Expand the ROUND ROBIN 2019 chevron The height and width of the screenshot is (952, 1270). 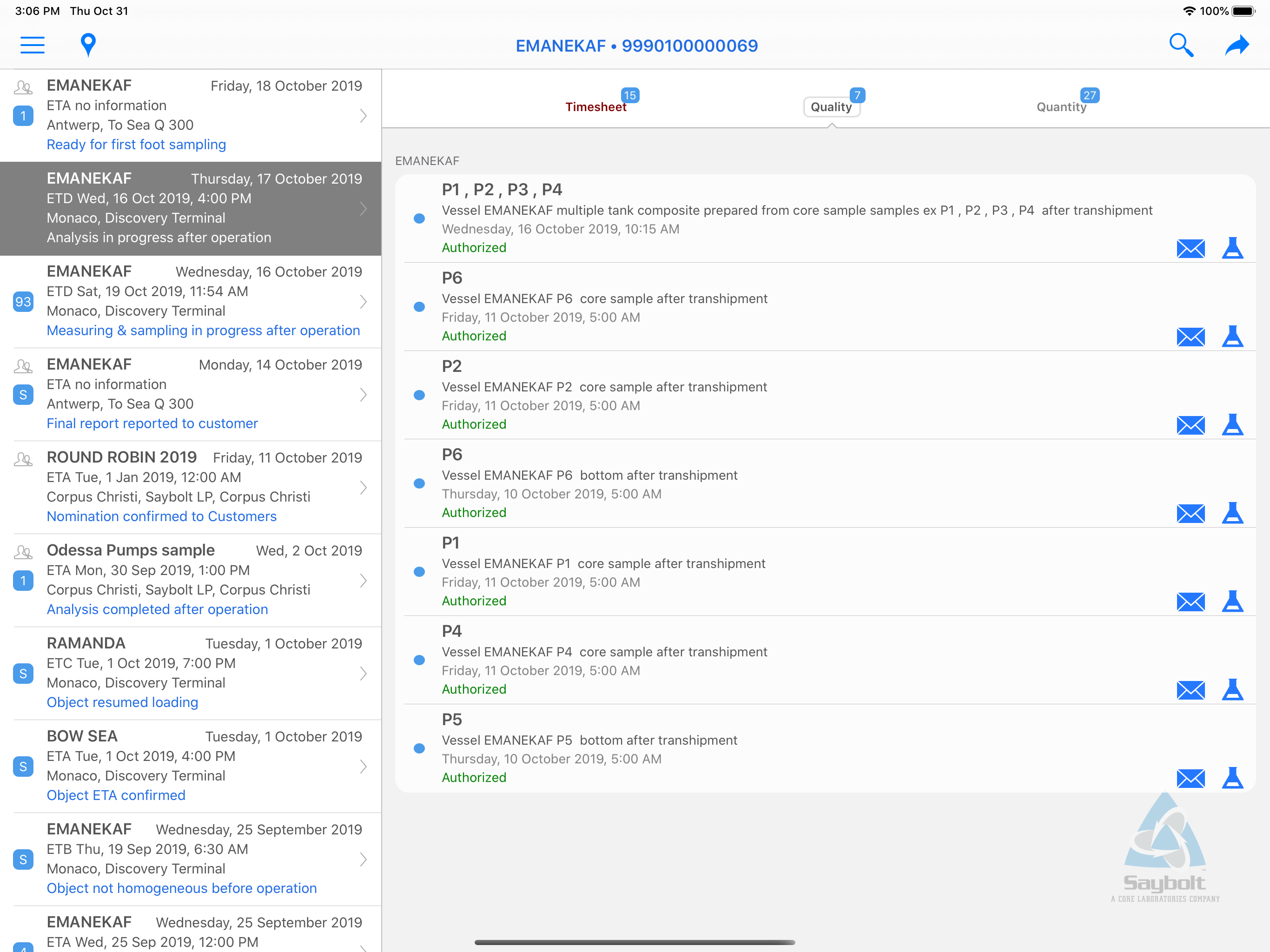pos(364,488)
